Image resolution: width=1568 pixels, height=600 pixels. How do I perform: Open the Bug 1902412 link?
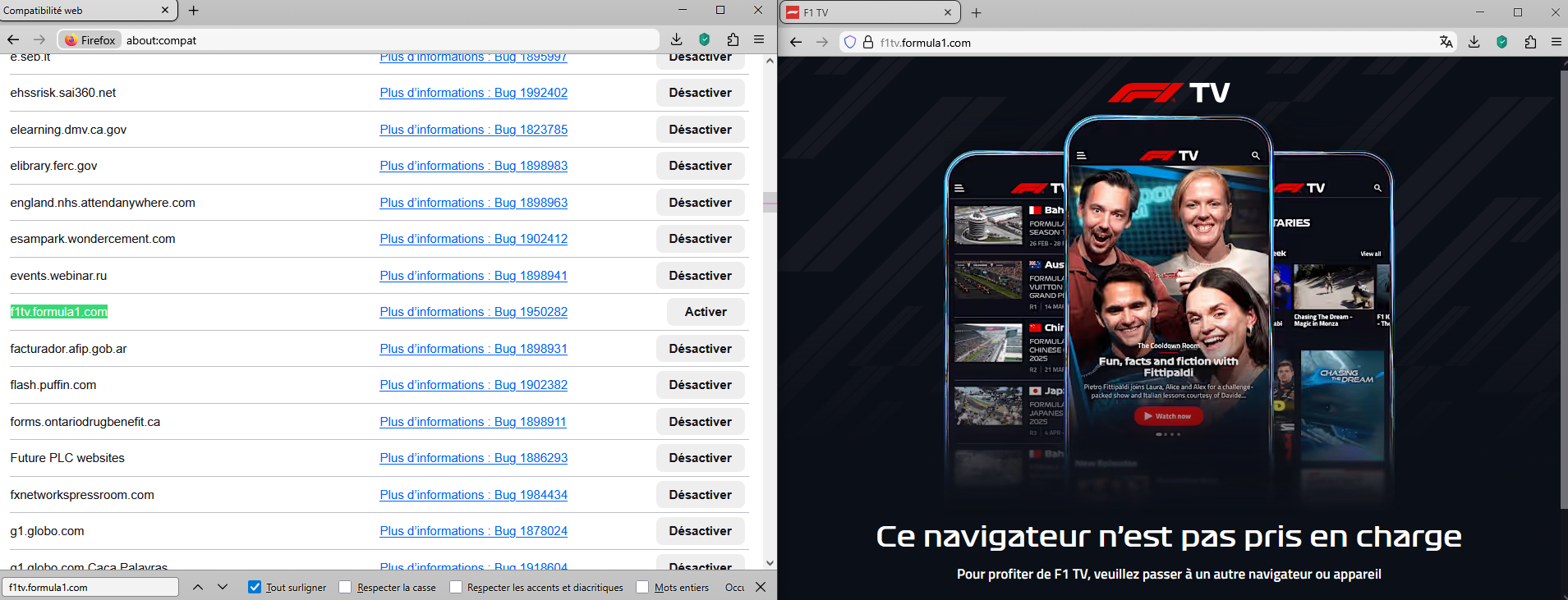tap(474, 239)
